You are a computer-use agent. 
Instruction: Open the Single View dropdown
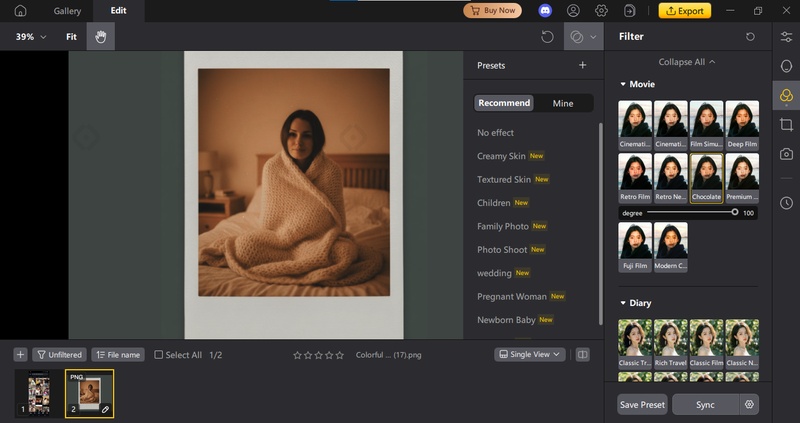530,355
